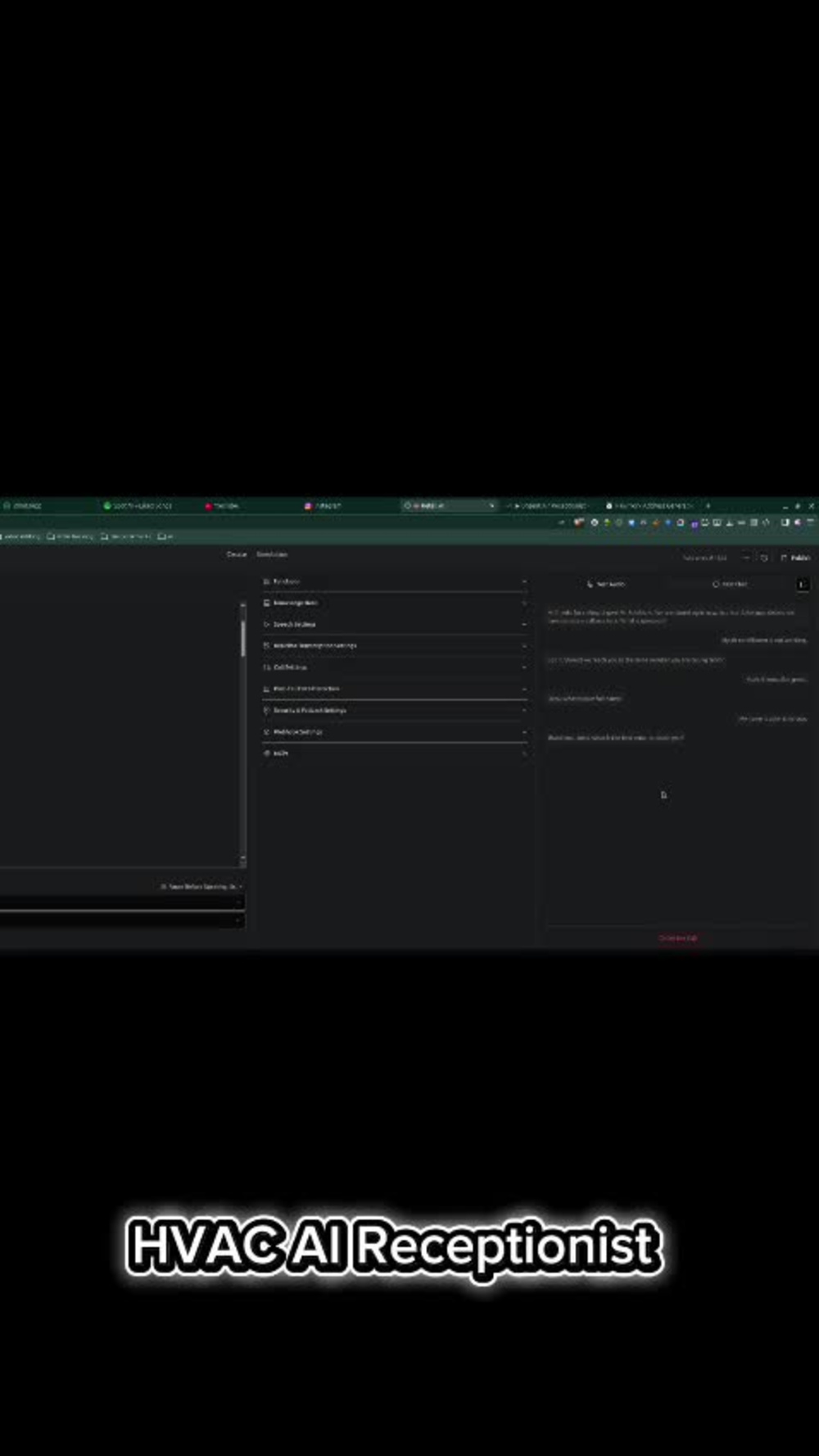Switch to the Test Audio tab
The width and height of the screenshot is (819, 1456).
point(606,584)
